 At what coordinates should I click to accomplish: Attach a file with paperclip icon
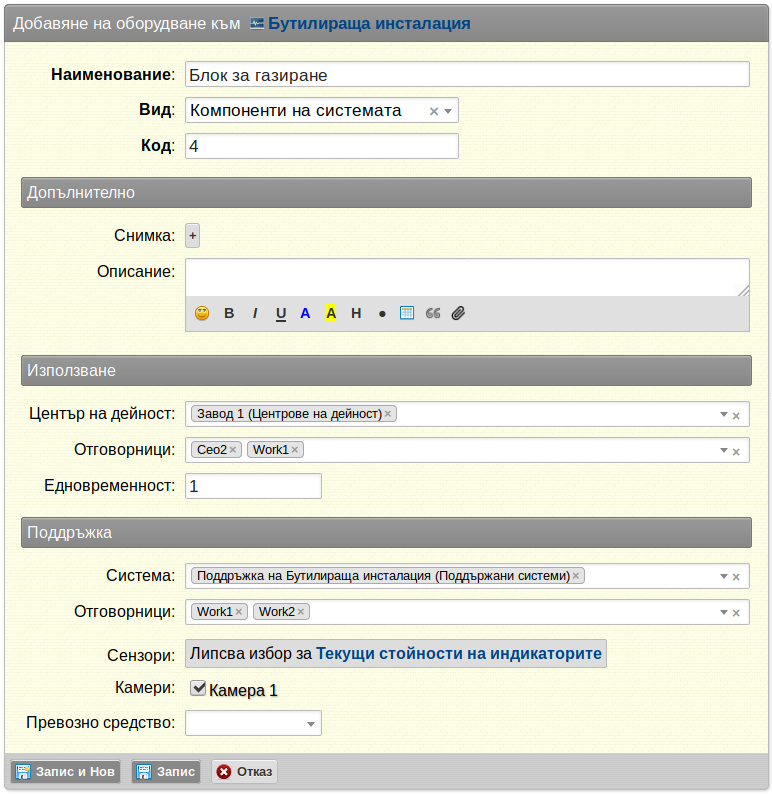(x=458, y=313)
